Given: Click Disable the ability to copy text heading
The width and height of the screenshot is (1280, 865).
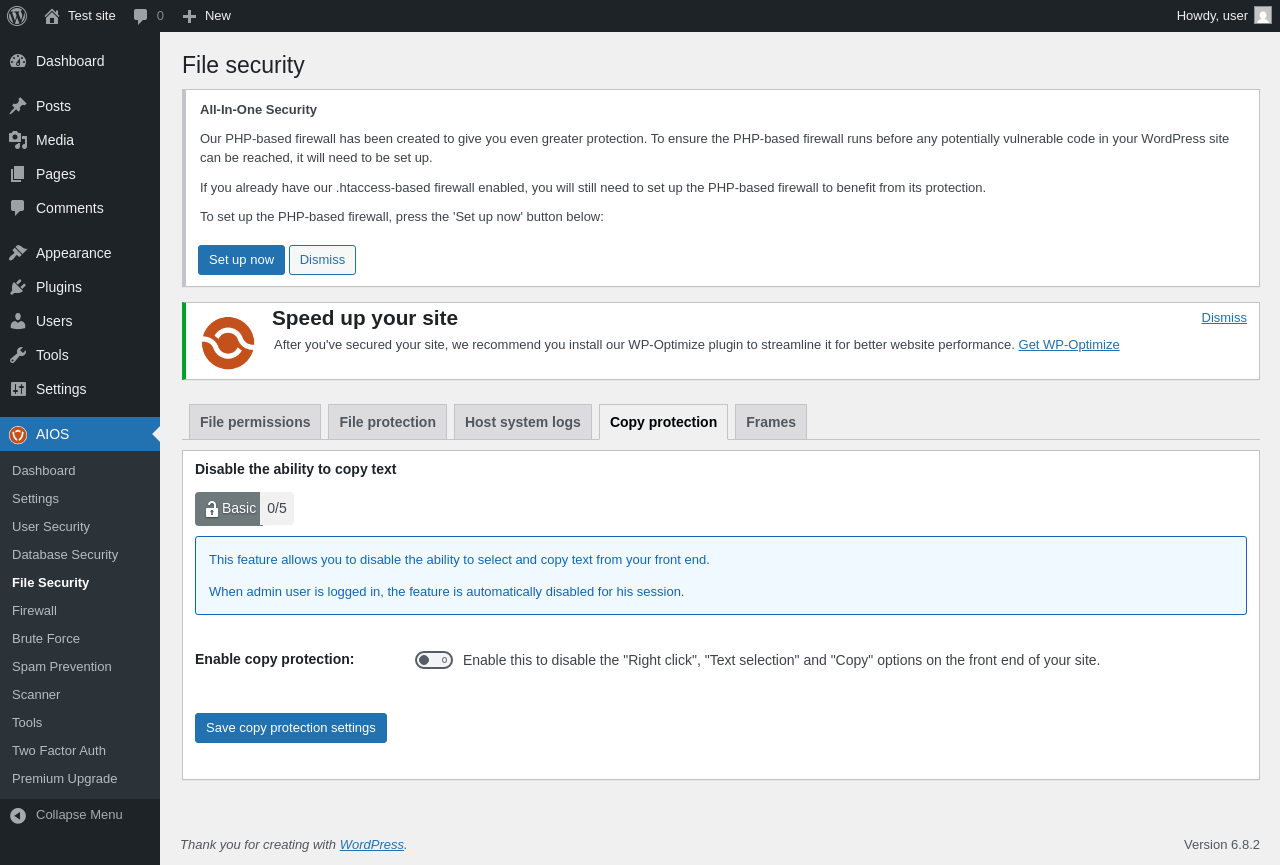Looking at the screenshot, I should pos(296,469).
